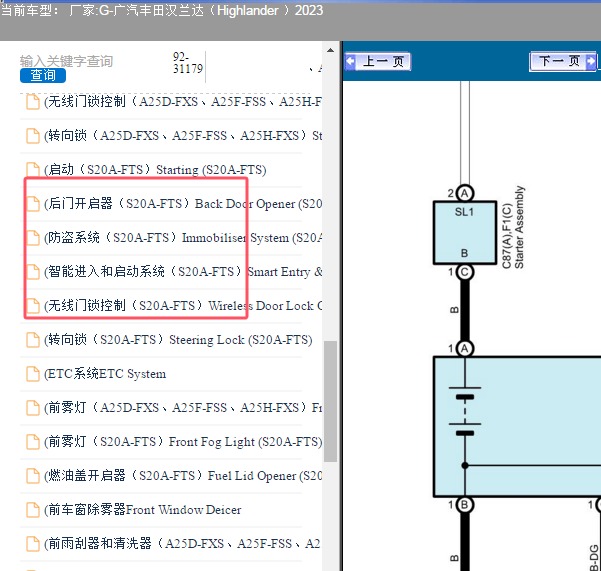Open 无线门锁控制 (A25D-FXS) entry
The height and width of the screenshot is (571, 601).
click(x=182, y=102)
